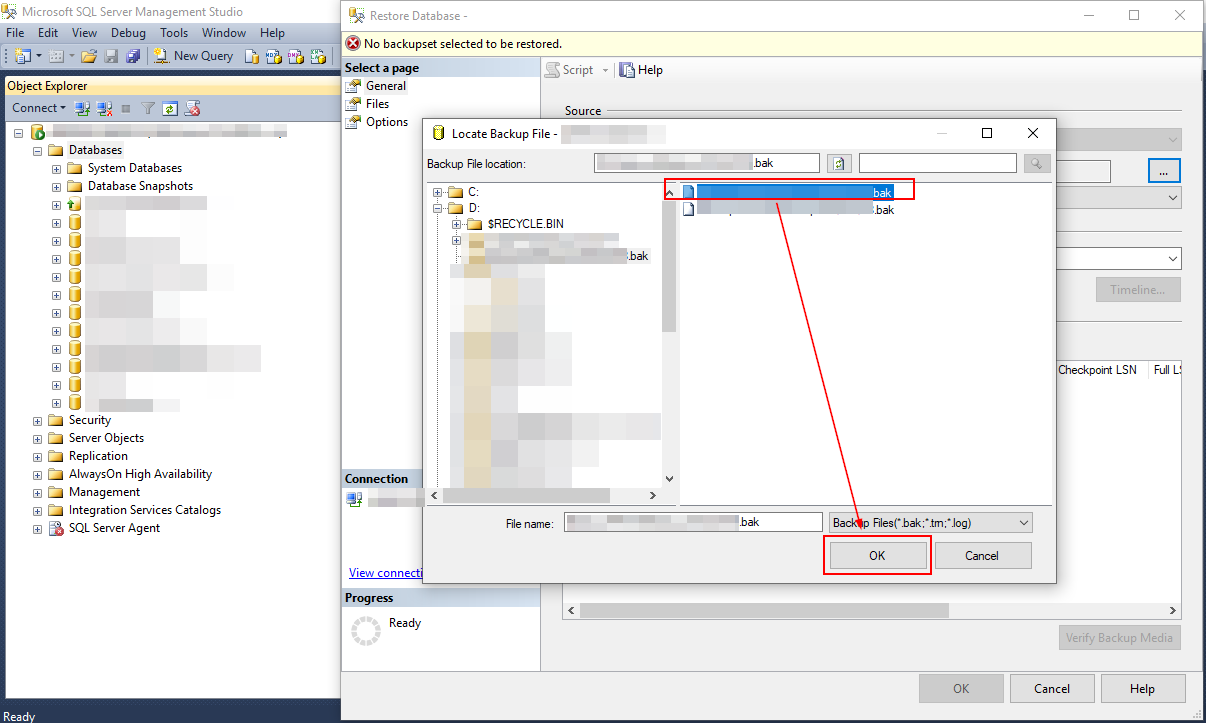Click the search text box in Locate Backup File
Image resolution: width=1206 pixels, height=723 pixels.
pyautogui.click(x=938, y=163)
